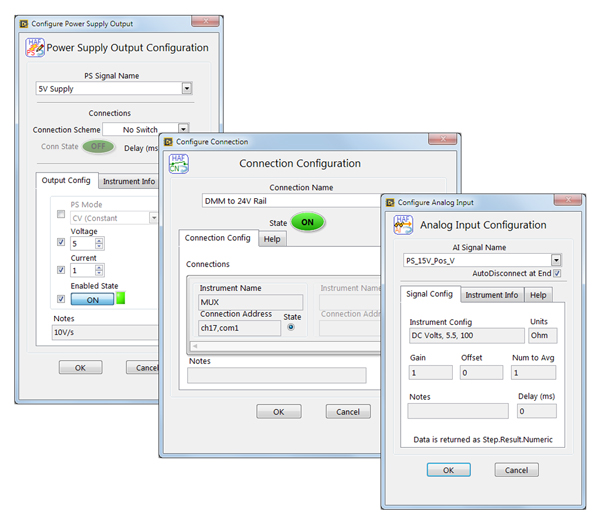Open the AI Signal Name dropdown
This screenshot has height=527, width=600.
(556, 260)
